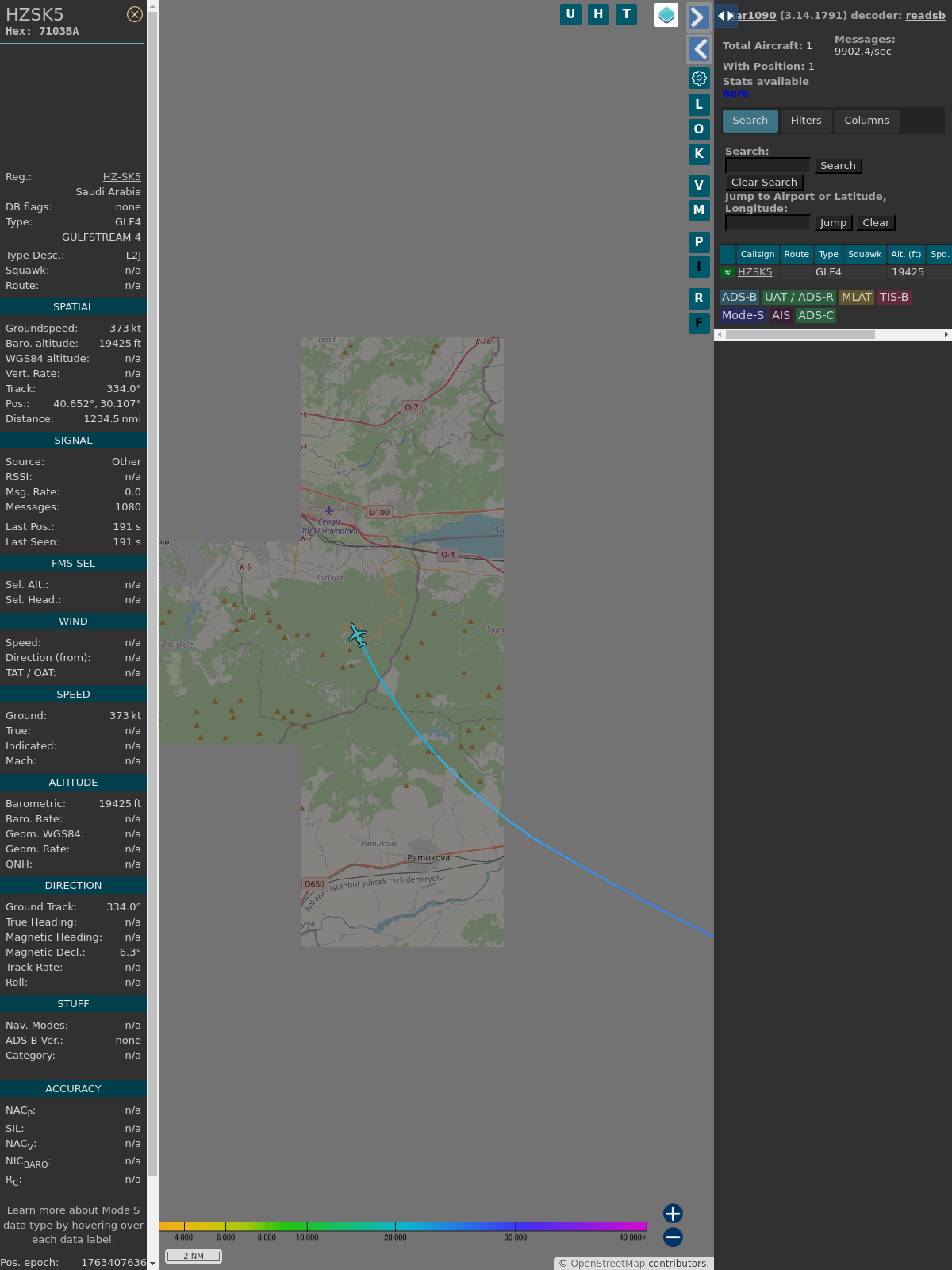Toggle the U button on map

tap(570, 14)
